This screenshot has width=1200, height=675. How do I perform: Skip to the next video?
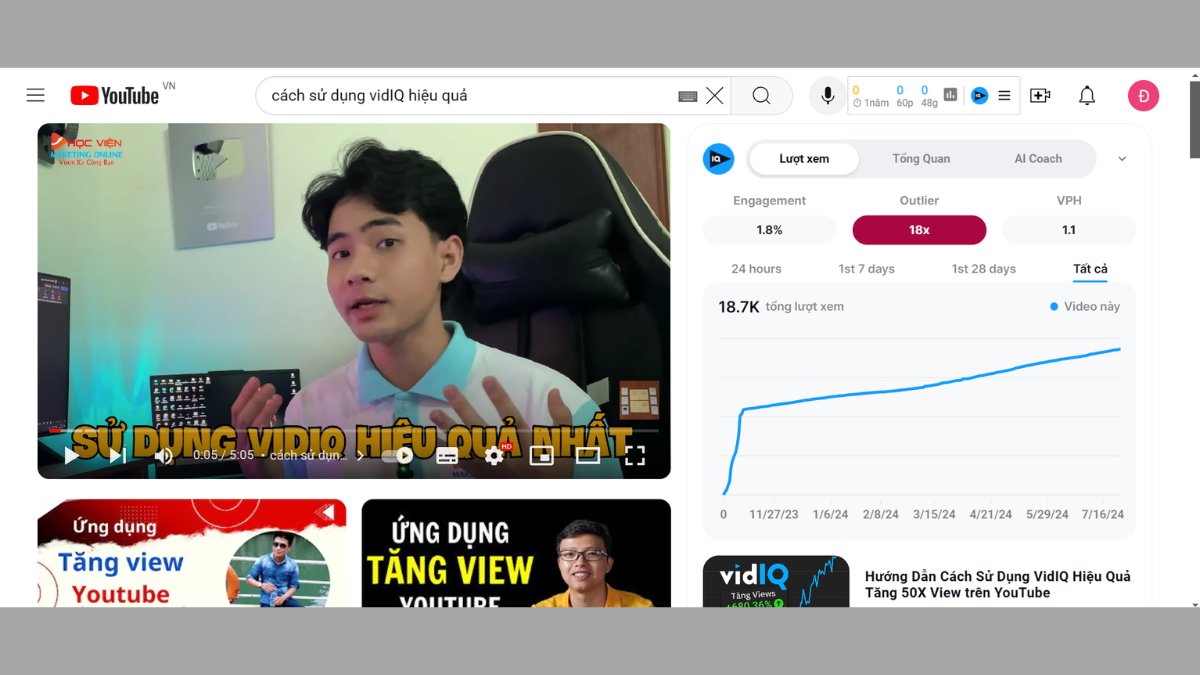(x=117, y=456)
